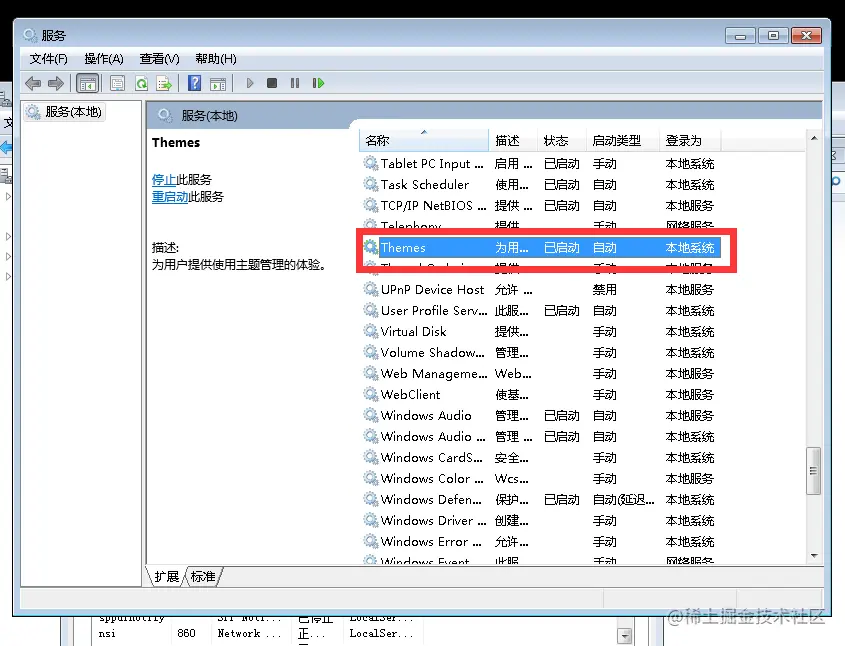Sort by the 名称 column header
This screenshot has width=845, height=646.
click(x=424, y=141)
